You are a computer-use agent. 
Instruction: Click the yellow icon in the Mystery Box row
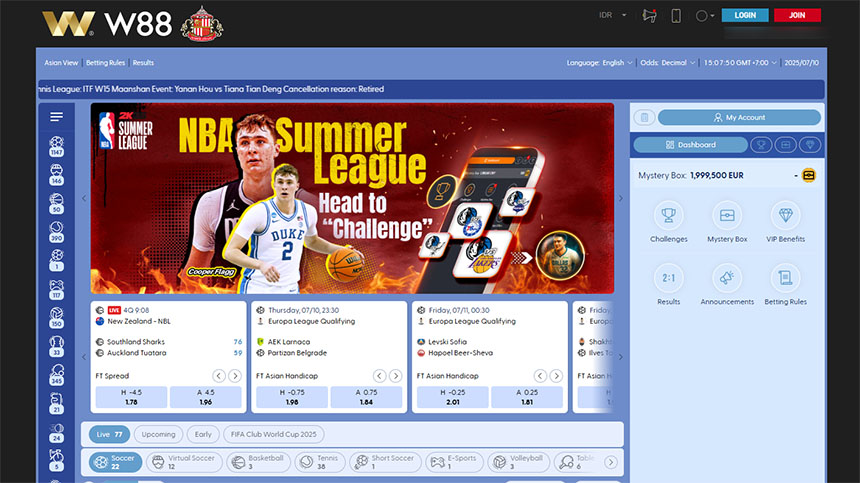pyautogui.click(x=808, y=175)
